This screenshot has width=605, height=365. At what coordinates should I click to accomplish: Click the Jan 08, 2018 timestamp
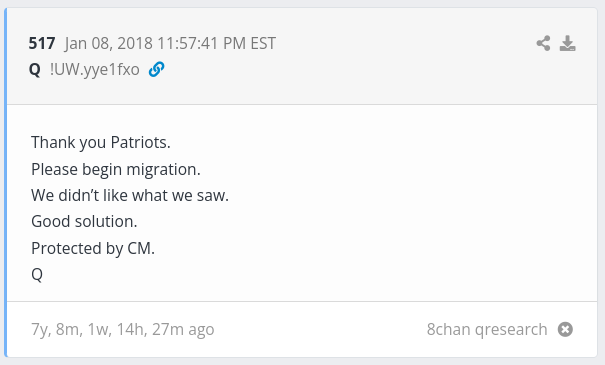point(170,43)
